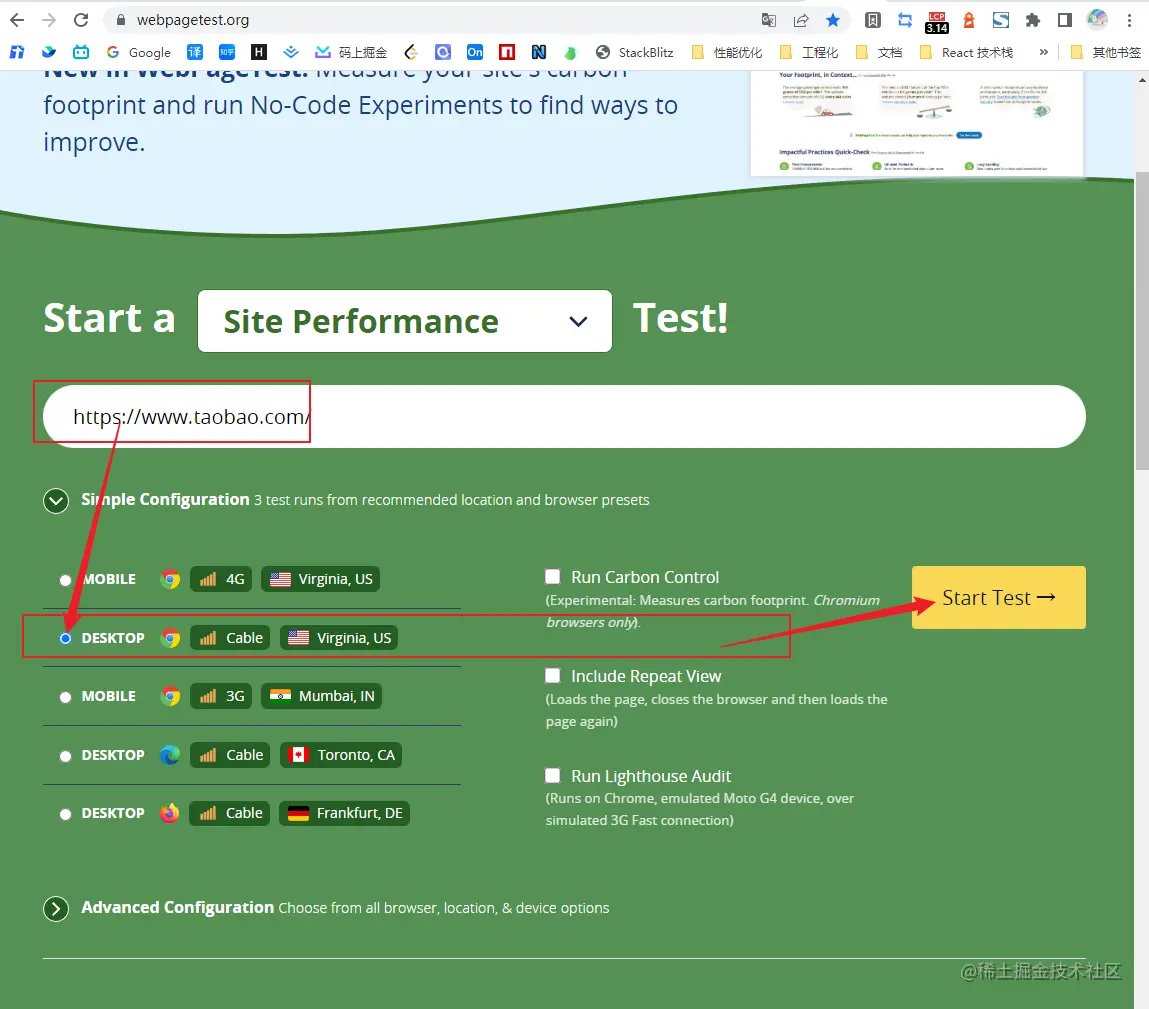Click the Edge icon in Toronto row
This screenshot has width=1149, height=1009.
coord(170,755)
